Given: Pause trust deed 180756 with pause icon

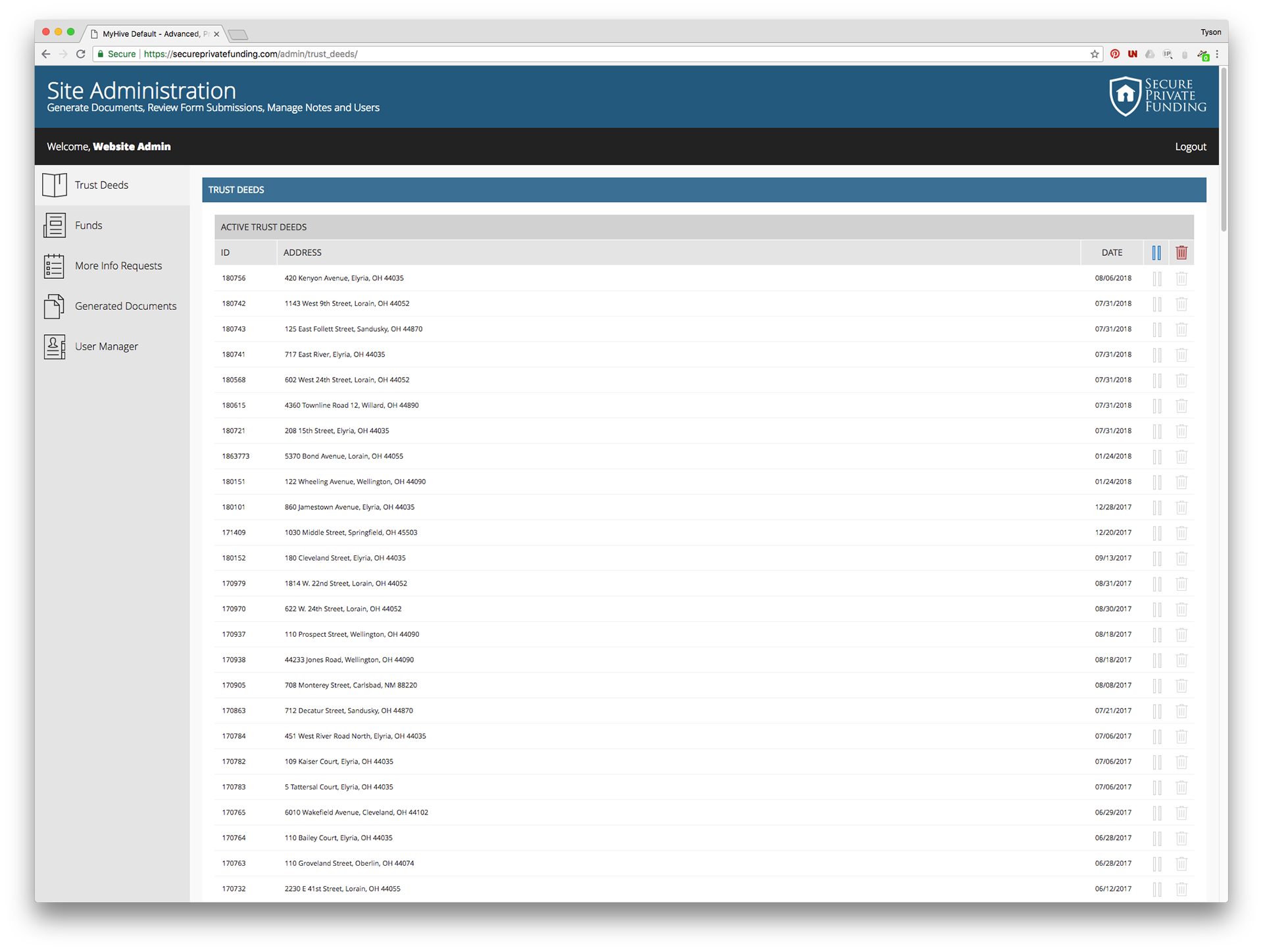Looking at the screenshot, I should click(x=1157, y=278).
